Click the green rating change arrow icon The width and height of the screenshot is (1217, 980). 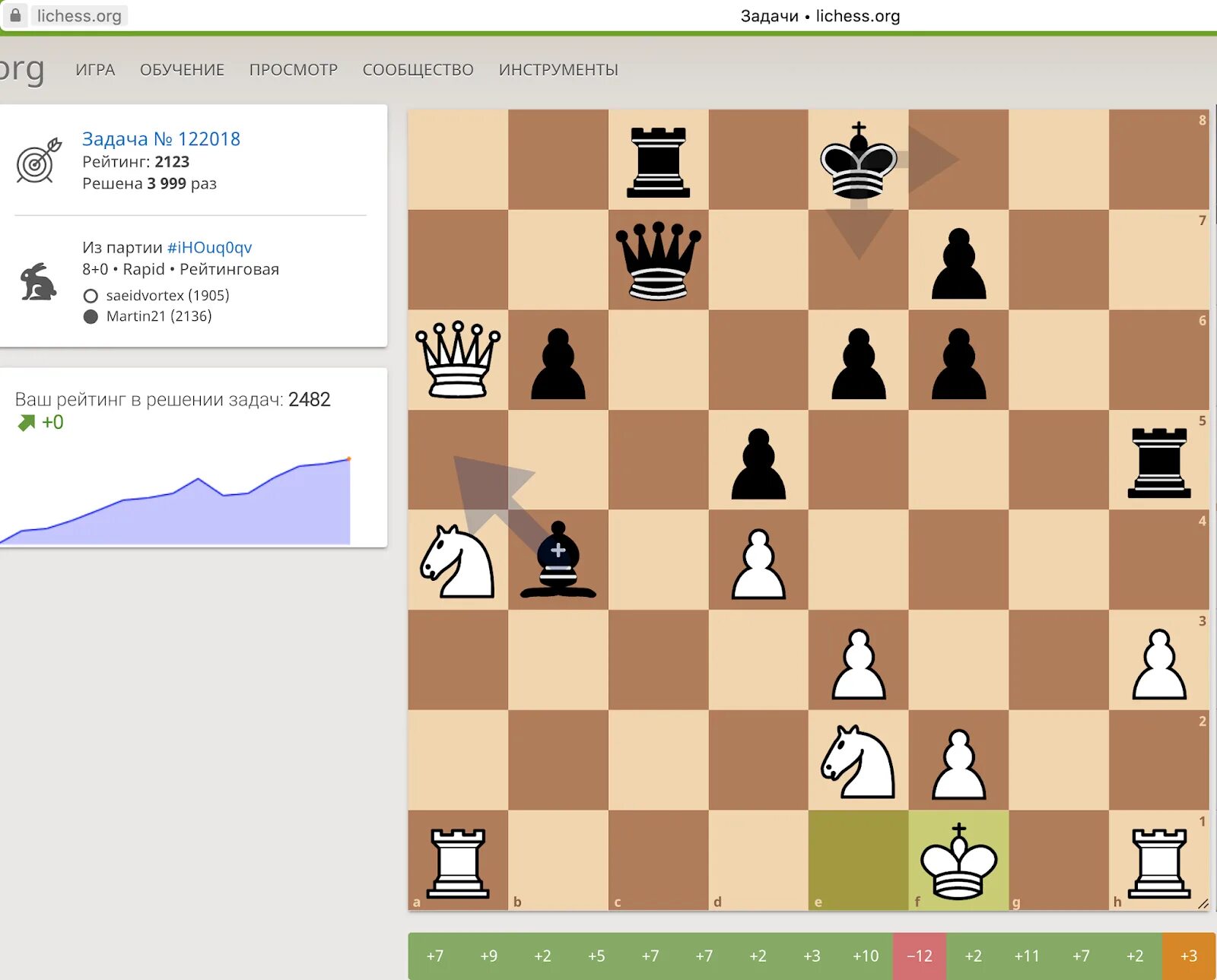tap(27, 423)
